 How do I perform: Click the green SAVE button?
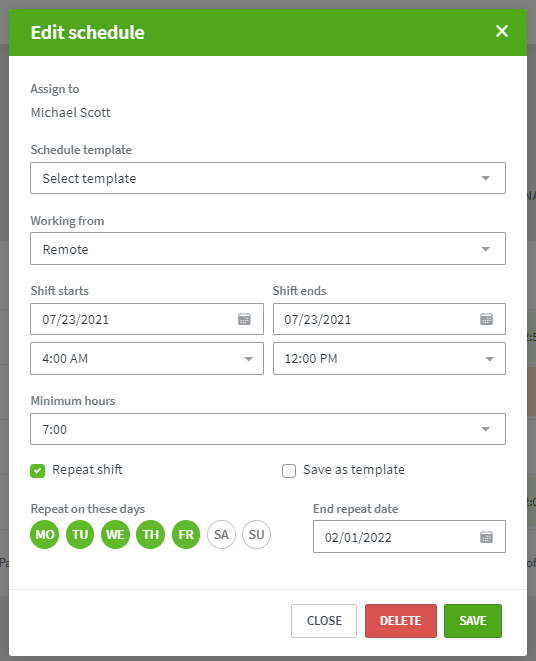pyautogui.click(x=473, y=621)
